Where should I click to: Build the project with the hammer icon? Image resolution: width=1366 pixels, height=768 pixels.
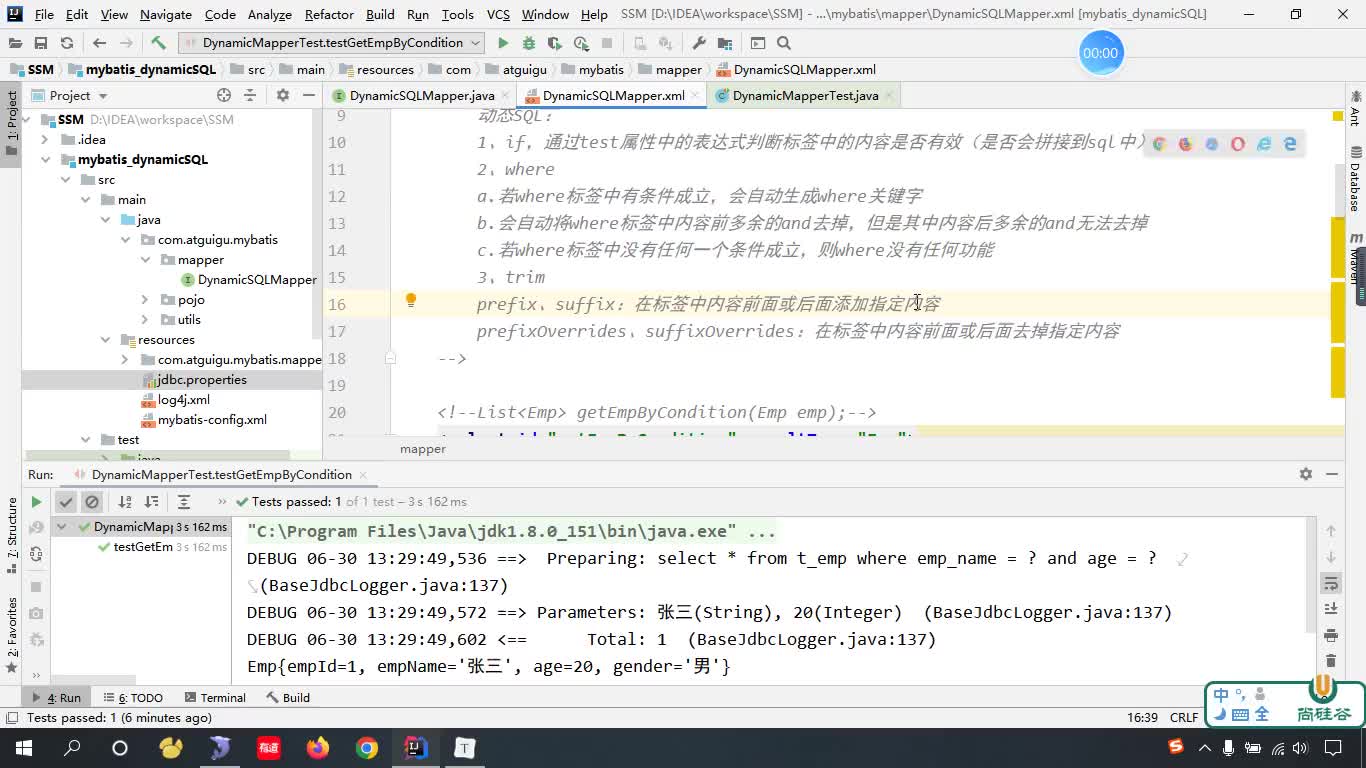[x=158, y=43]
